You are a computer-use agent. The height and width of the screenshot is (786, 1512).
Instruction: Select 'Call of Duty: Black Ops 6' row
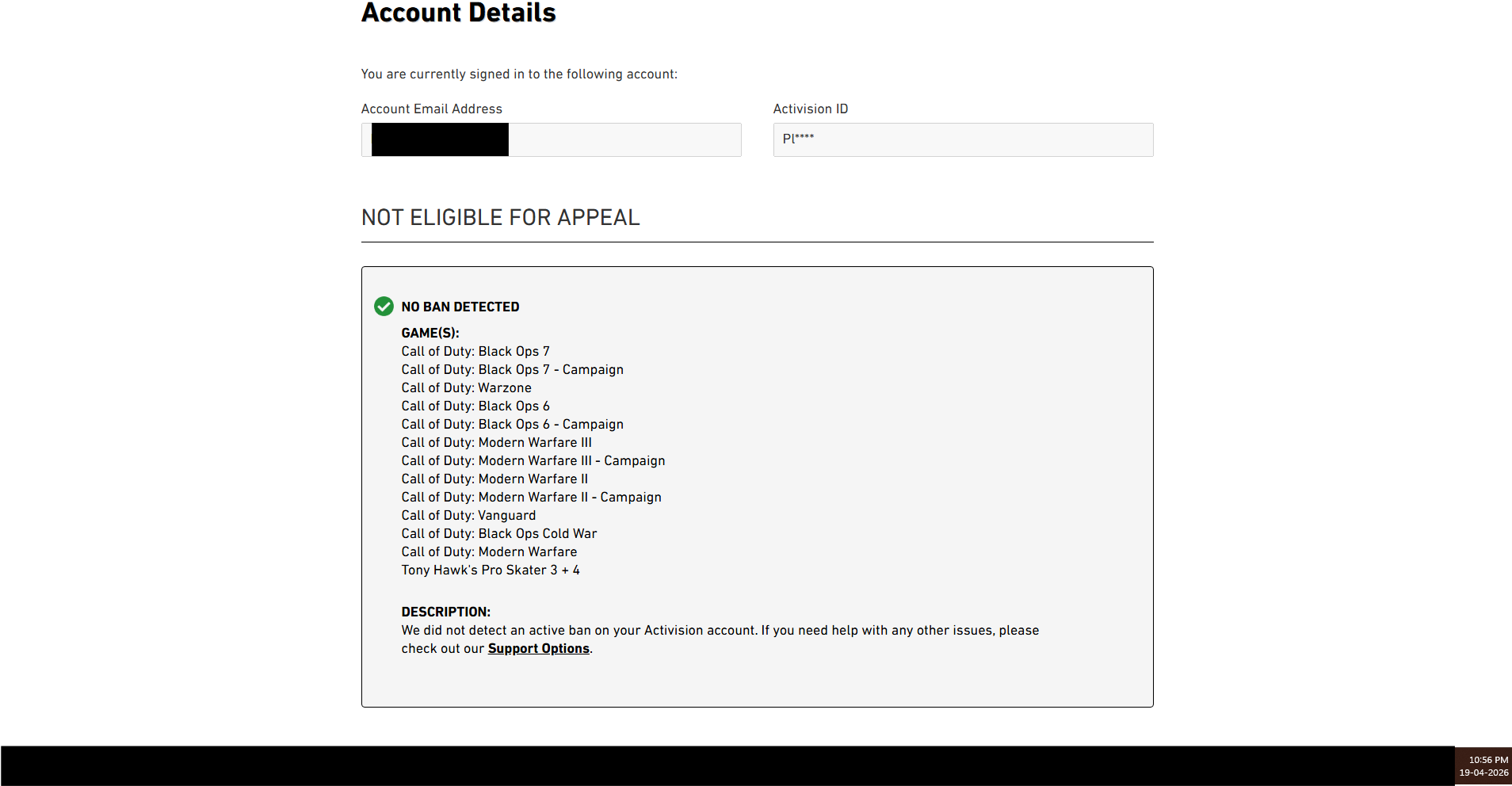[x=475, y=406]
